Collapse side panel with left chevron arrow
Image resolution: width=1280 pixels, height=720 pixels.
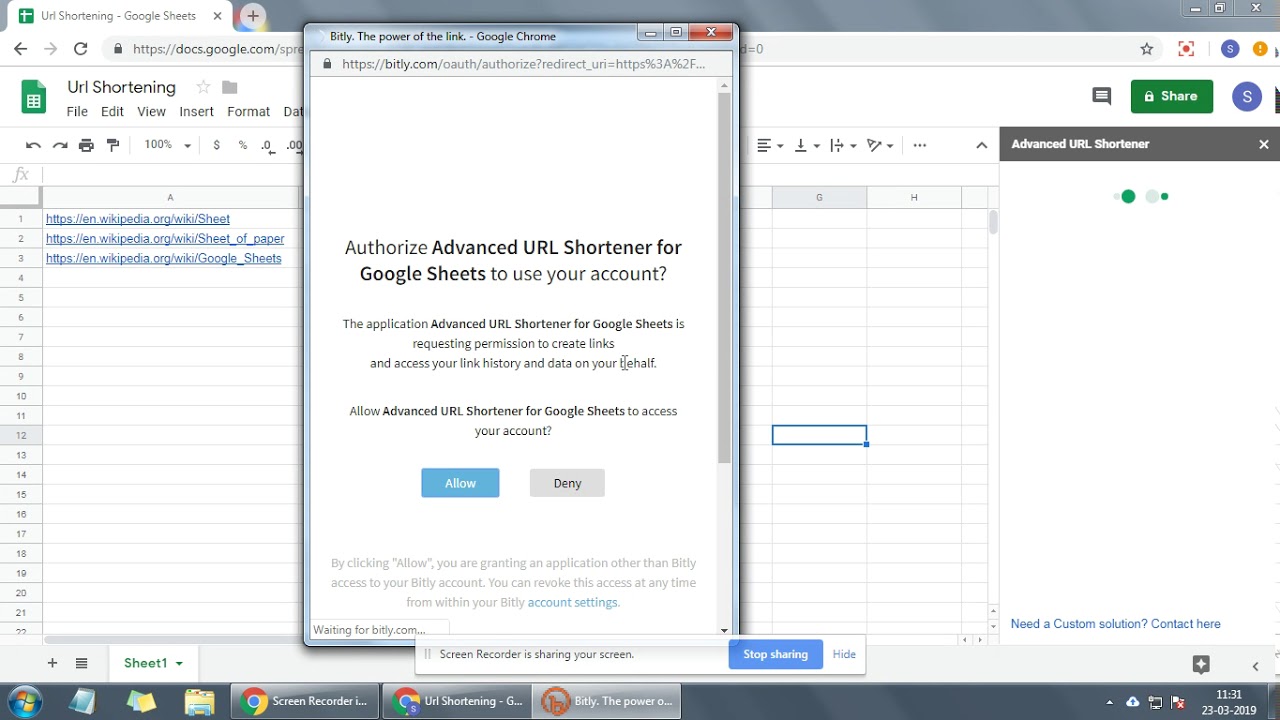click(x=1255, y=665)
